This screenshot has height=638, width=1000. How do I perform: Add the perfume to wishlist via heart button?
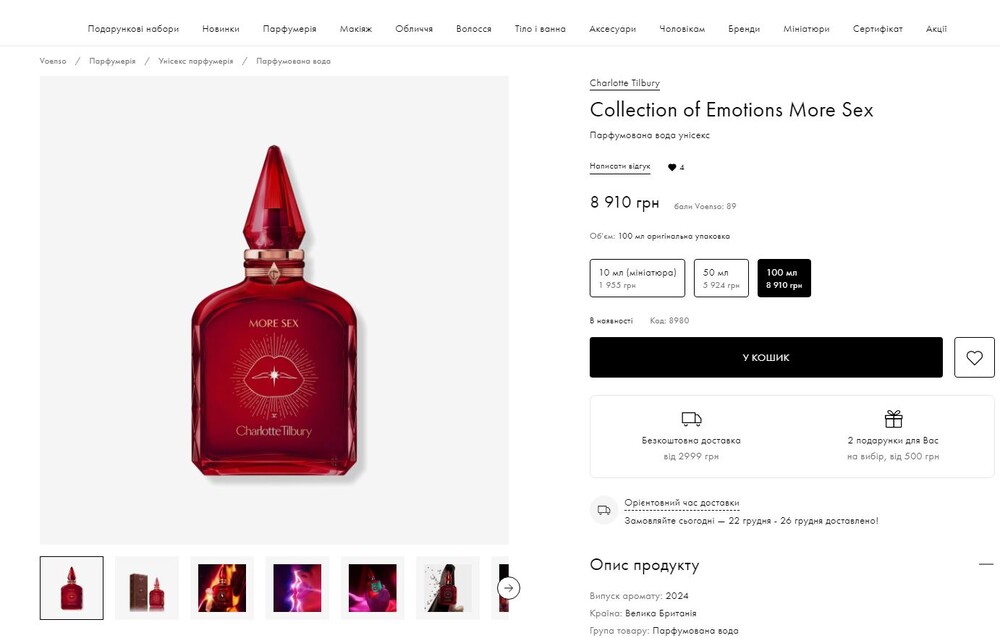click(x=974, y=357)
